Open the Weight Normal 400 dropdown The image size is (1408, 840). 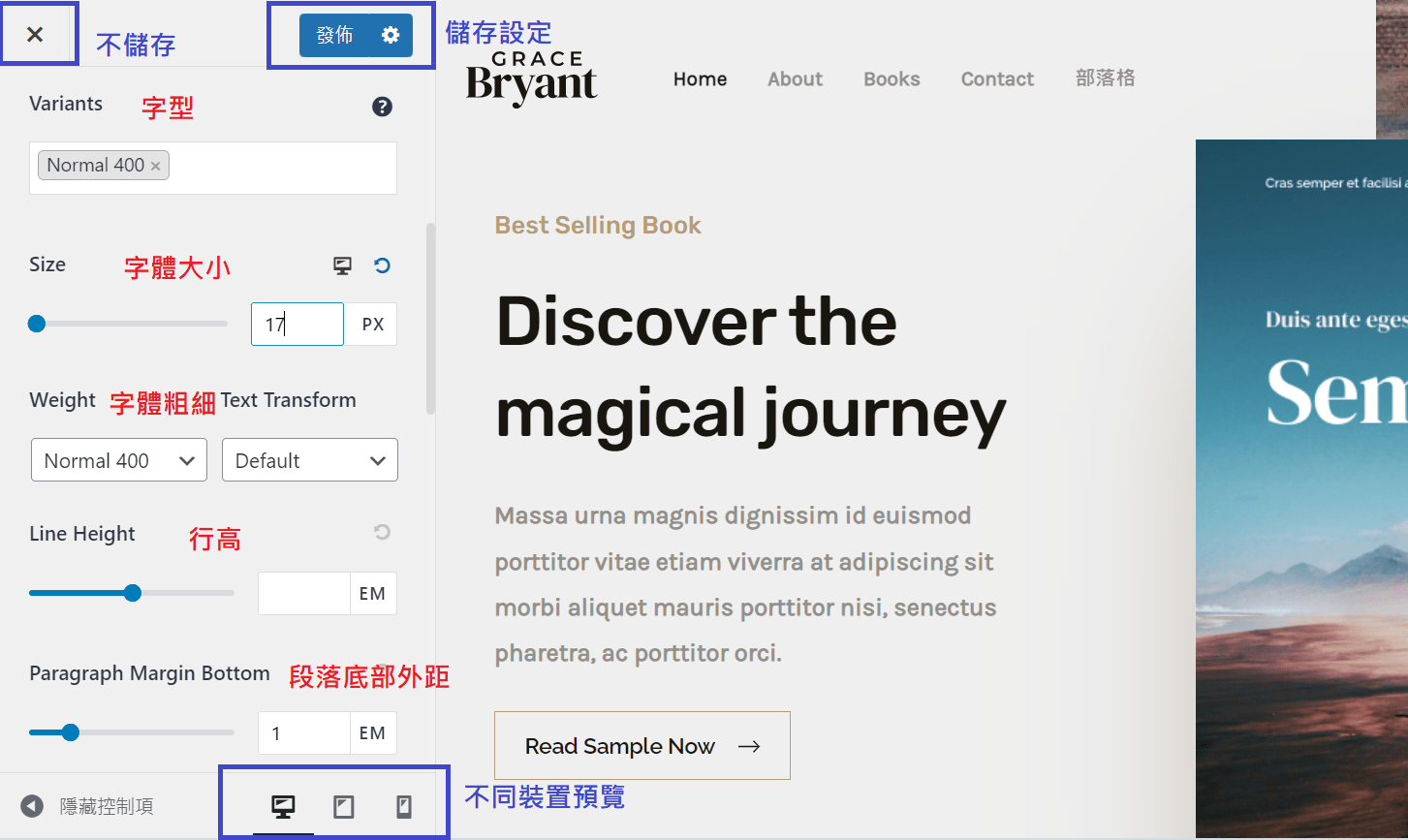pyautogui.click(x=119, y=460)
